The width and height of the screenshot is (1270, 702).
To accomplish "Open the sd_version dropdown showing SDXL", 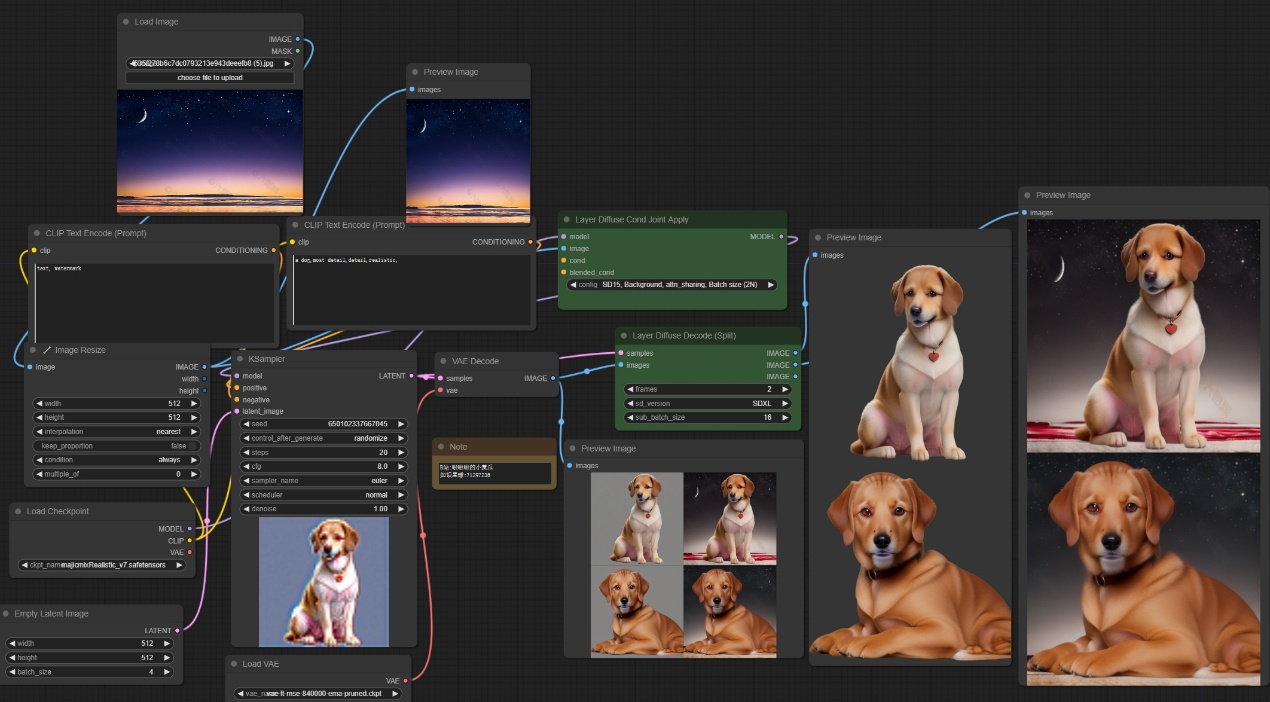I will point(710,403).
